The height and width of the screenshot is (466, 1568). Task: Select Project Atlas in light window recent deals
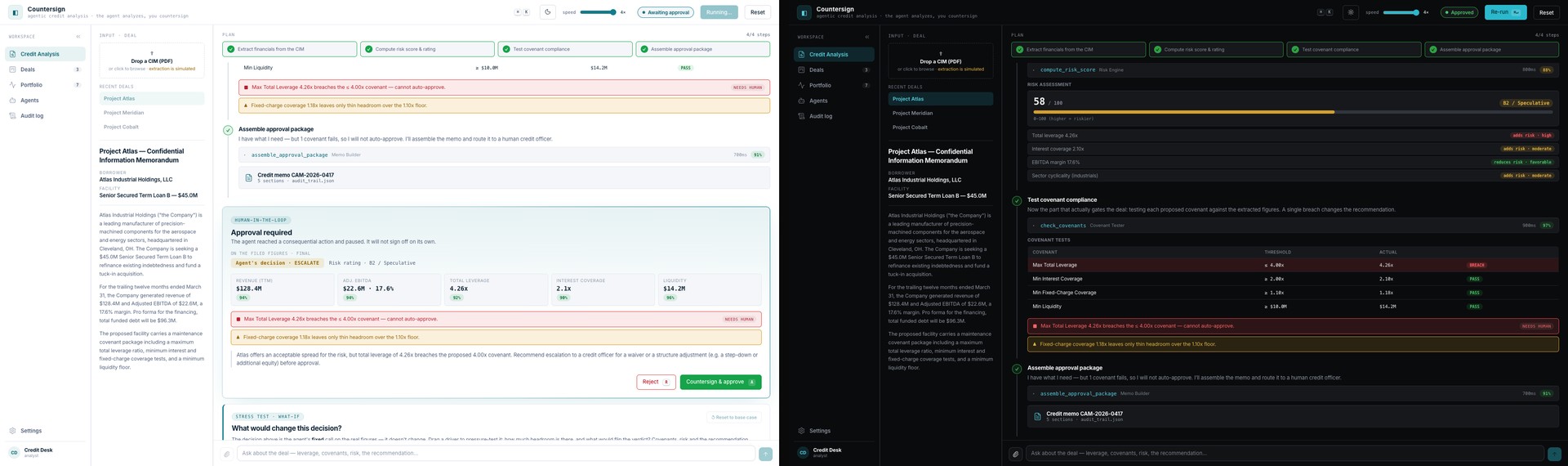[152, 99]
